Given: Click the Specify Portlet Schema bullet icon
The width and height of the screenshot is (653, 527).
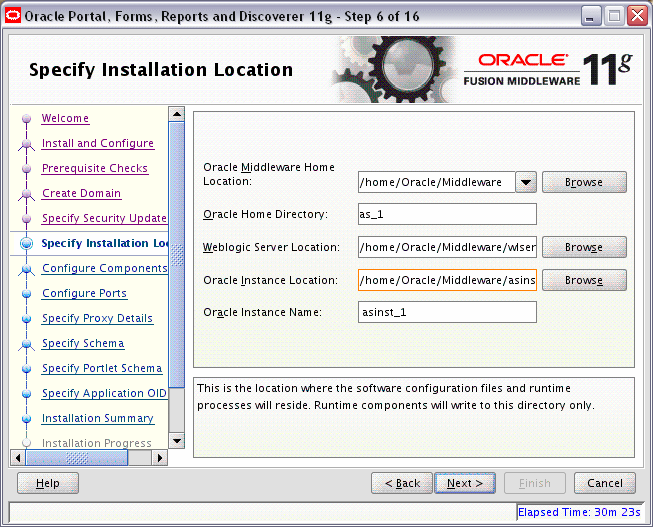Looking at the screenshot, I should point(27,369).
